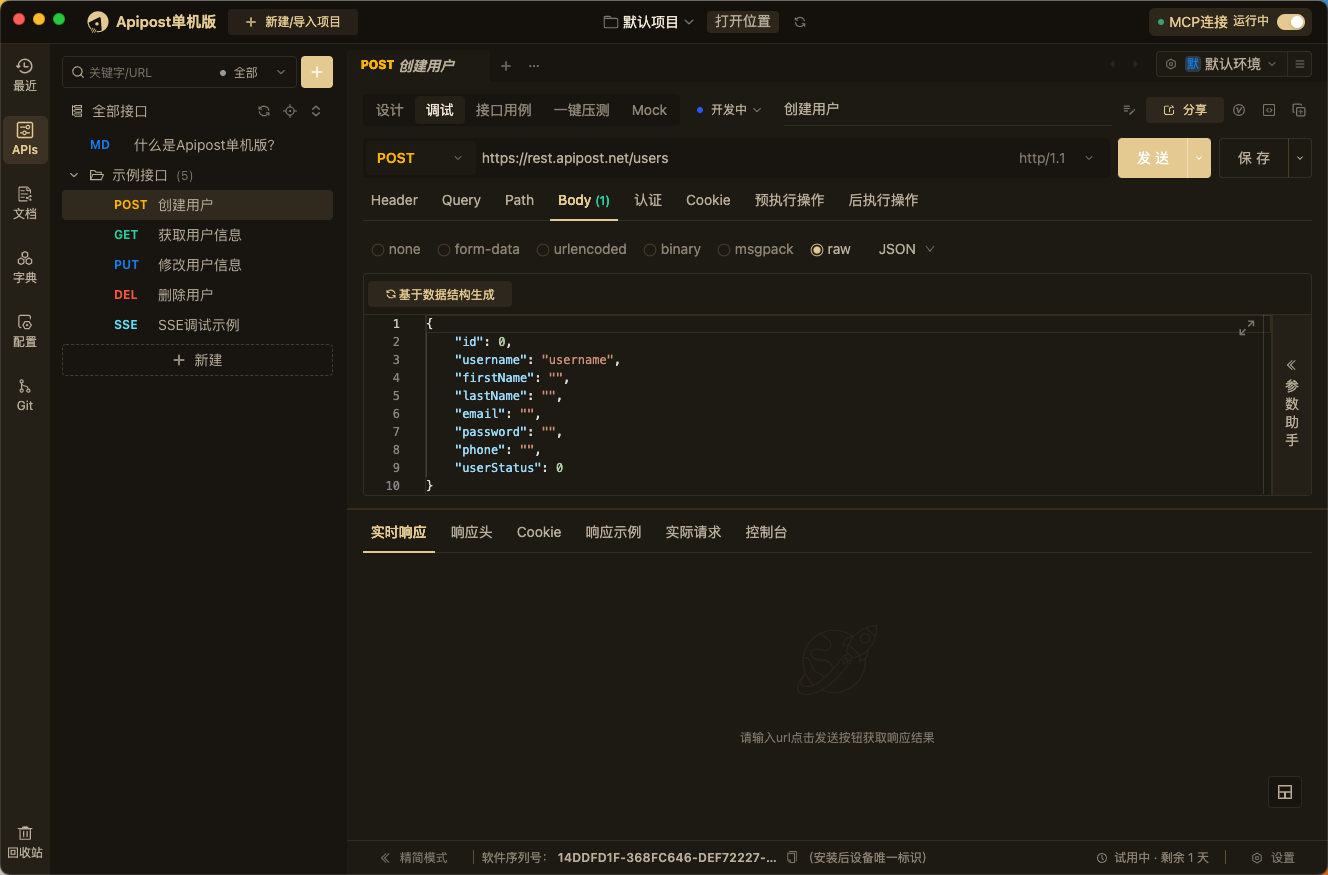Open the 开发中 status dropdown
Image resolution: width=1328 pixels, height=875 pixels.
[729, 110]
